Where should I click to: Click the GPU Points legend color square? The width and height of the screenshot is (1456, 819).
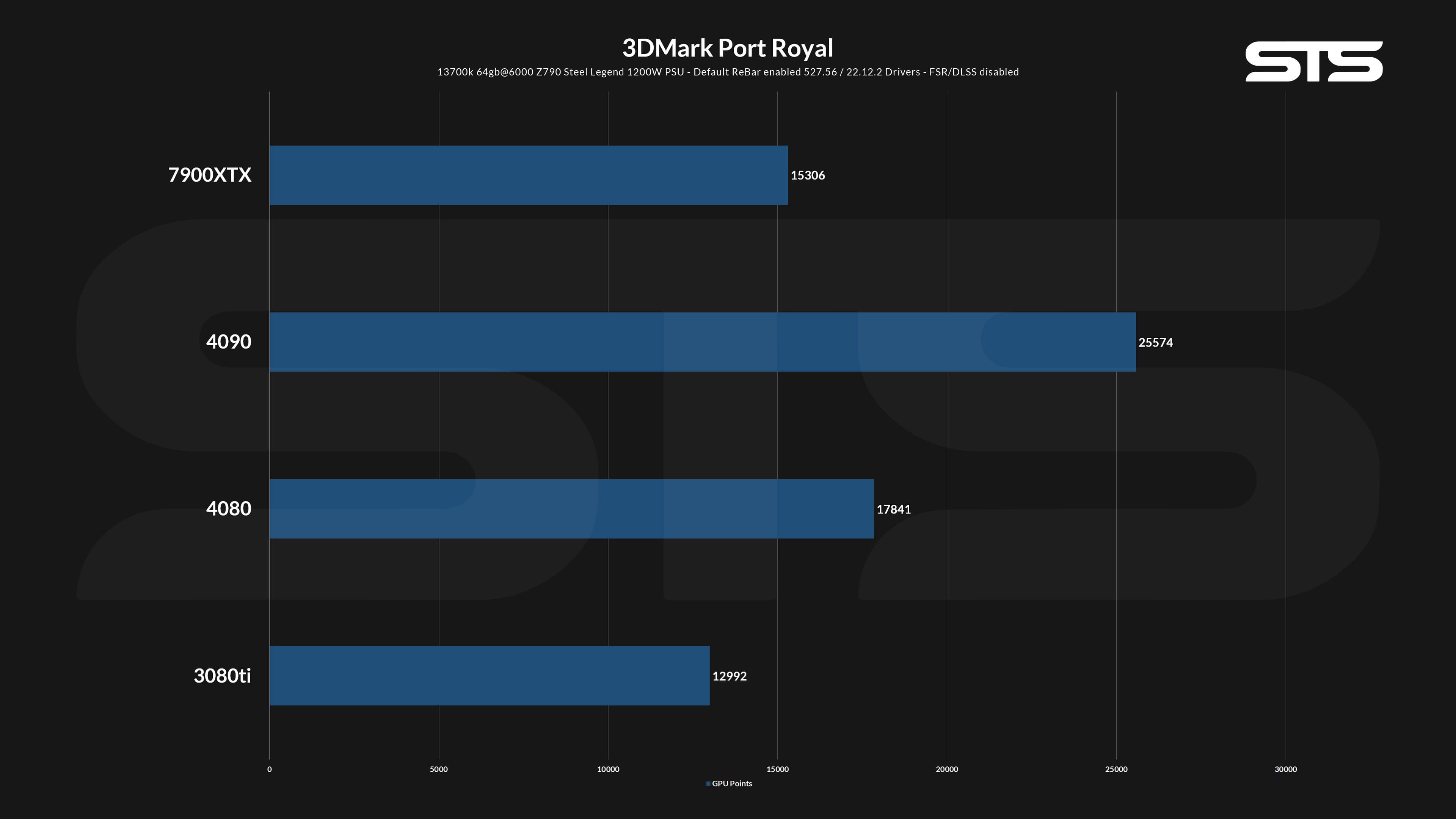tap(708, 783)
